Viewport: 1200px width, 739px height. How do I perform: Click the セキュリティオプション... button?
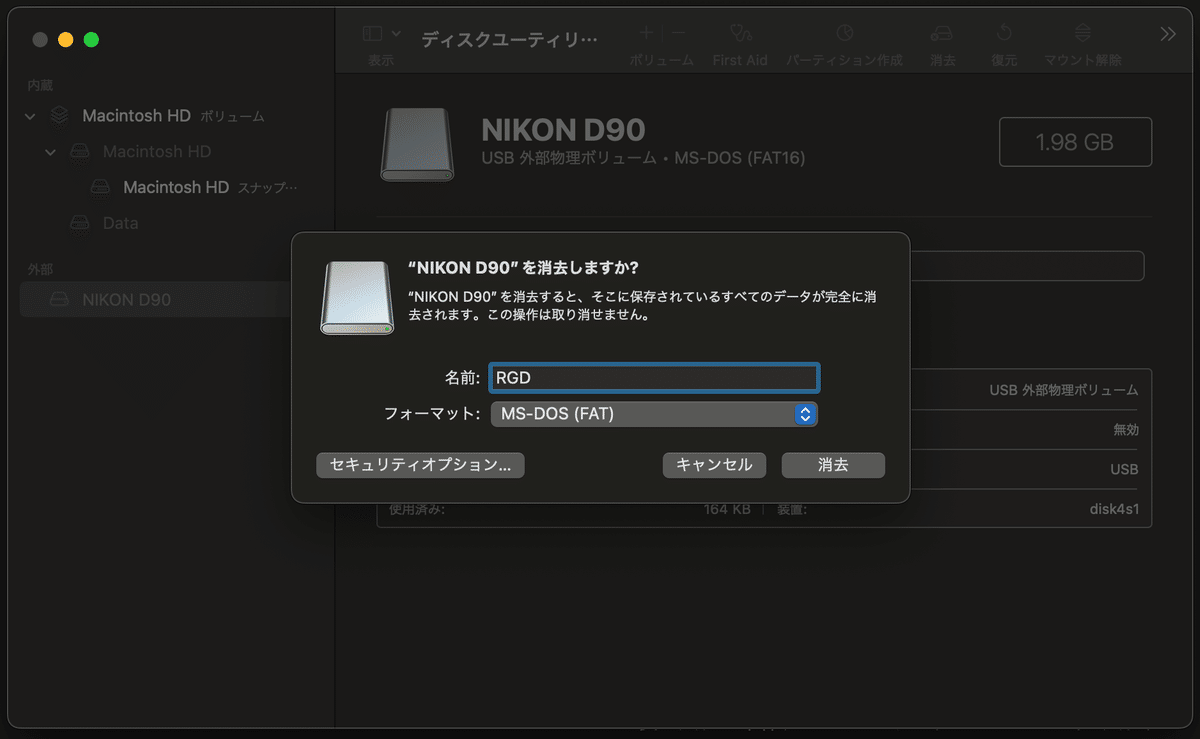pyautogui.click(x=420, y=465)
